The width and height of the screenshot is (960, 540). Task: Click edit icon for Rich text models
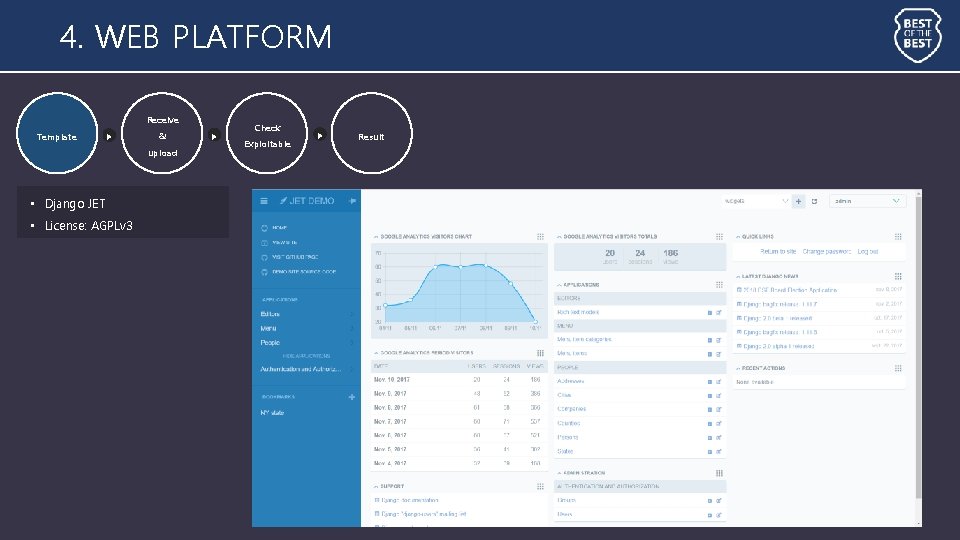point(719,312)
